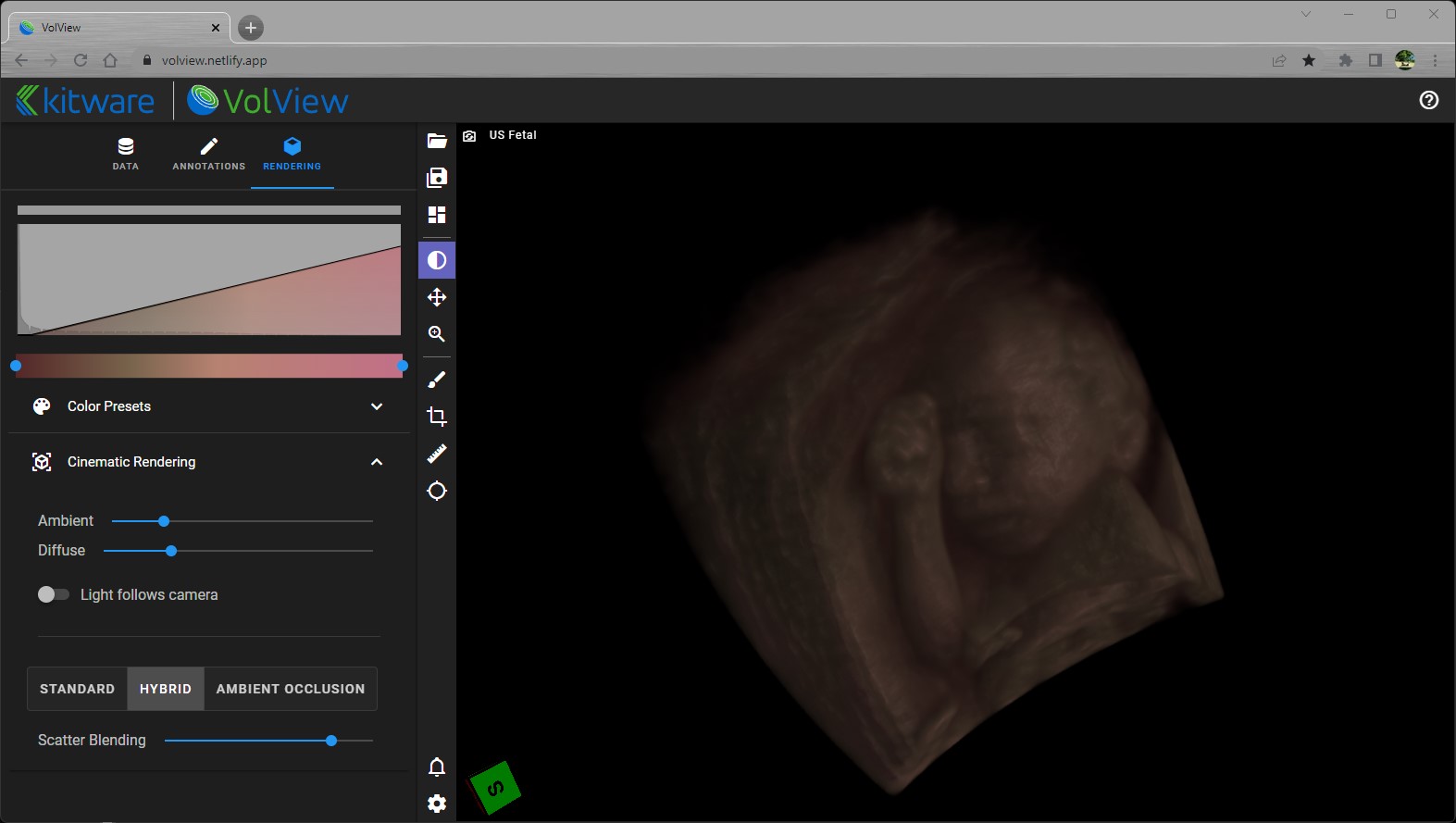Go to browser home page
The image size is (1456, 823).
point(110,60)
